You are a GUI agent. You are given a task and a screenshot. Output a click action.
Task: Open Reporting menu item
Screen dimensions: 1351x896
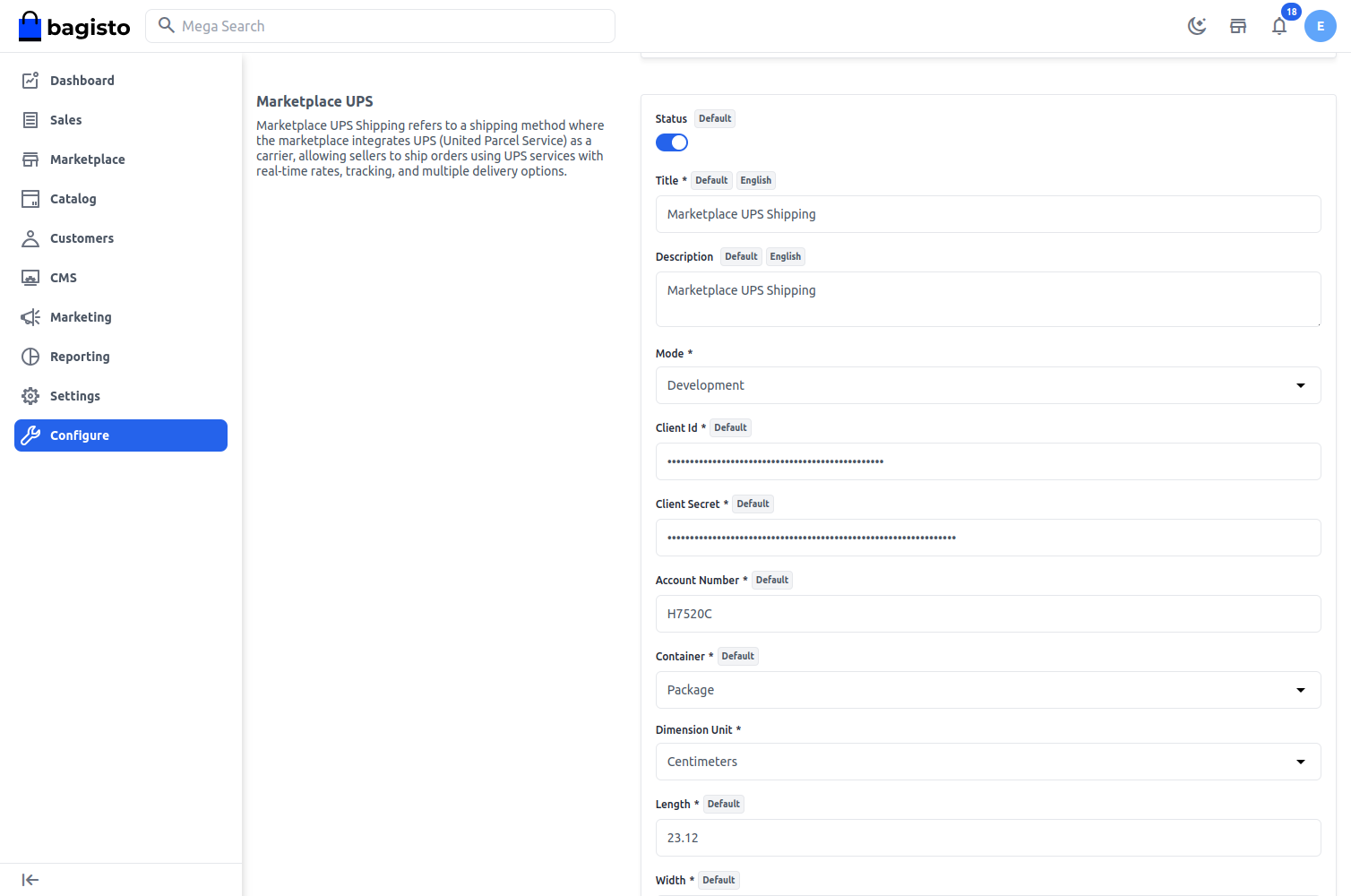tap(121, 357)
